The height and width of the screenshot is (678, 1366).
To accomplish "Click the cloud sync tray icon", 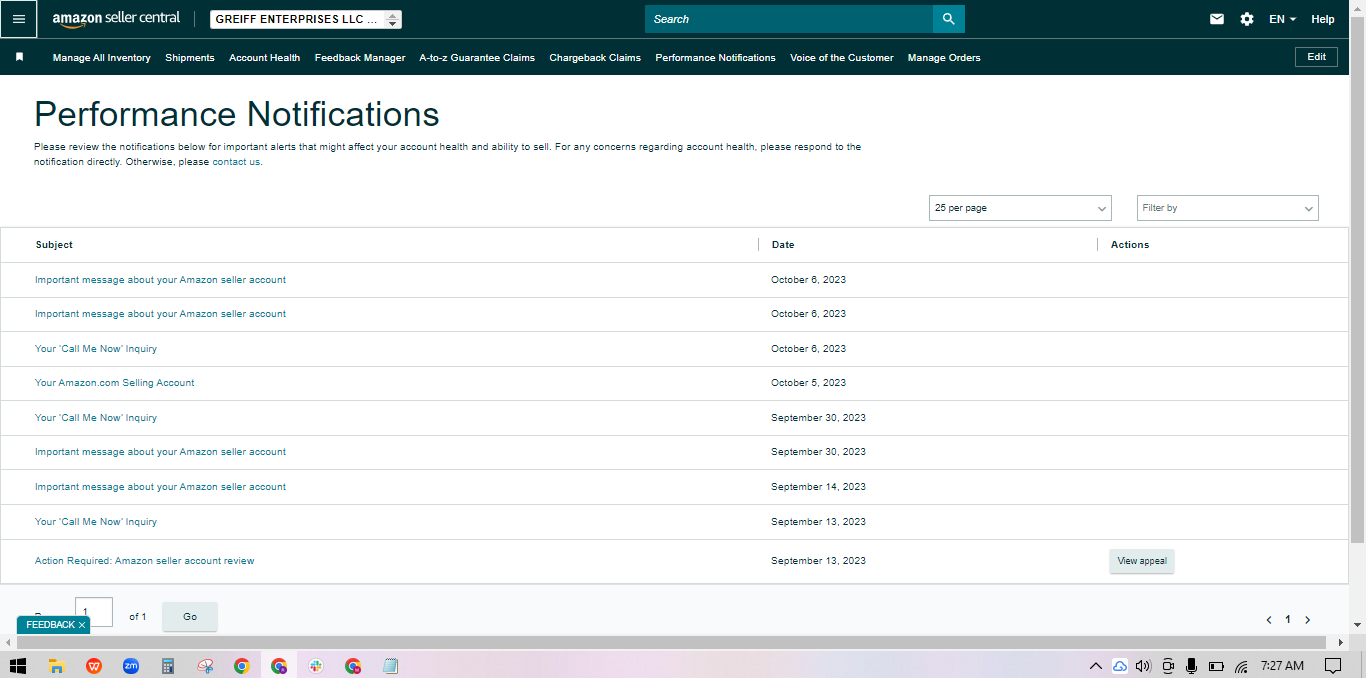I will (1120, 666).
